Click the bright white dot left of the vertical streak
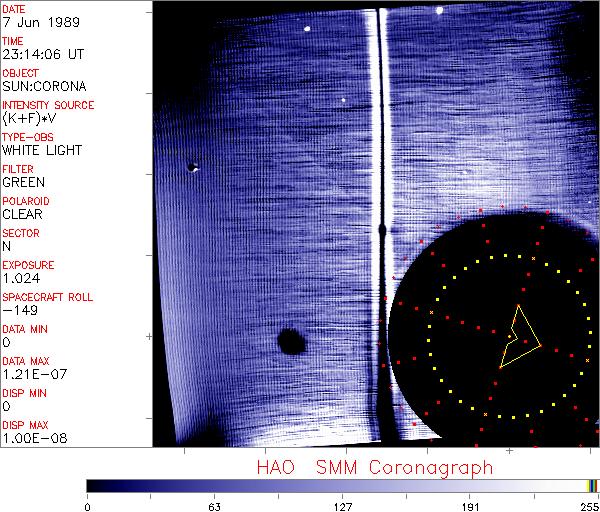This screenshot has height=512, width=600. pos(308,29)
